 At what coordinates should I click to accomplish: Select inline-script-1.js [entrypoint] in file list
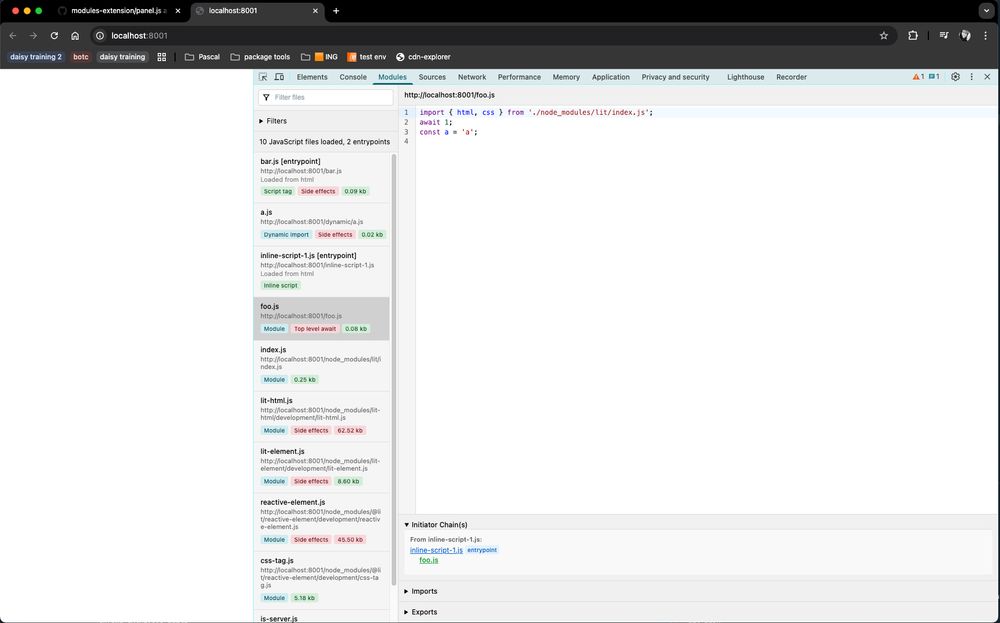[321, 272]
